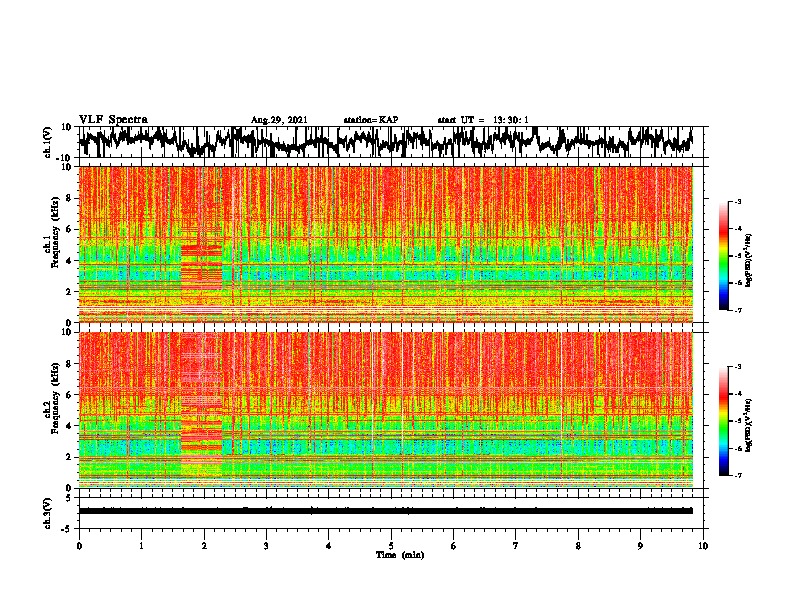This screenshot has width=792, height=612.
Task: Click the time axis tick label 10 at the right end
Action: tap(703, 546)
